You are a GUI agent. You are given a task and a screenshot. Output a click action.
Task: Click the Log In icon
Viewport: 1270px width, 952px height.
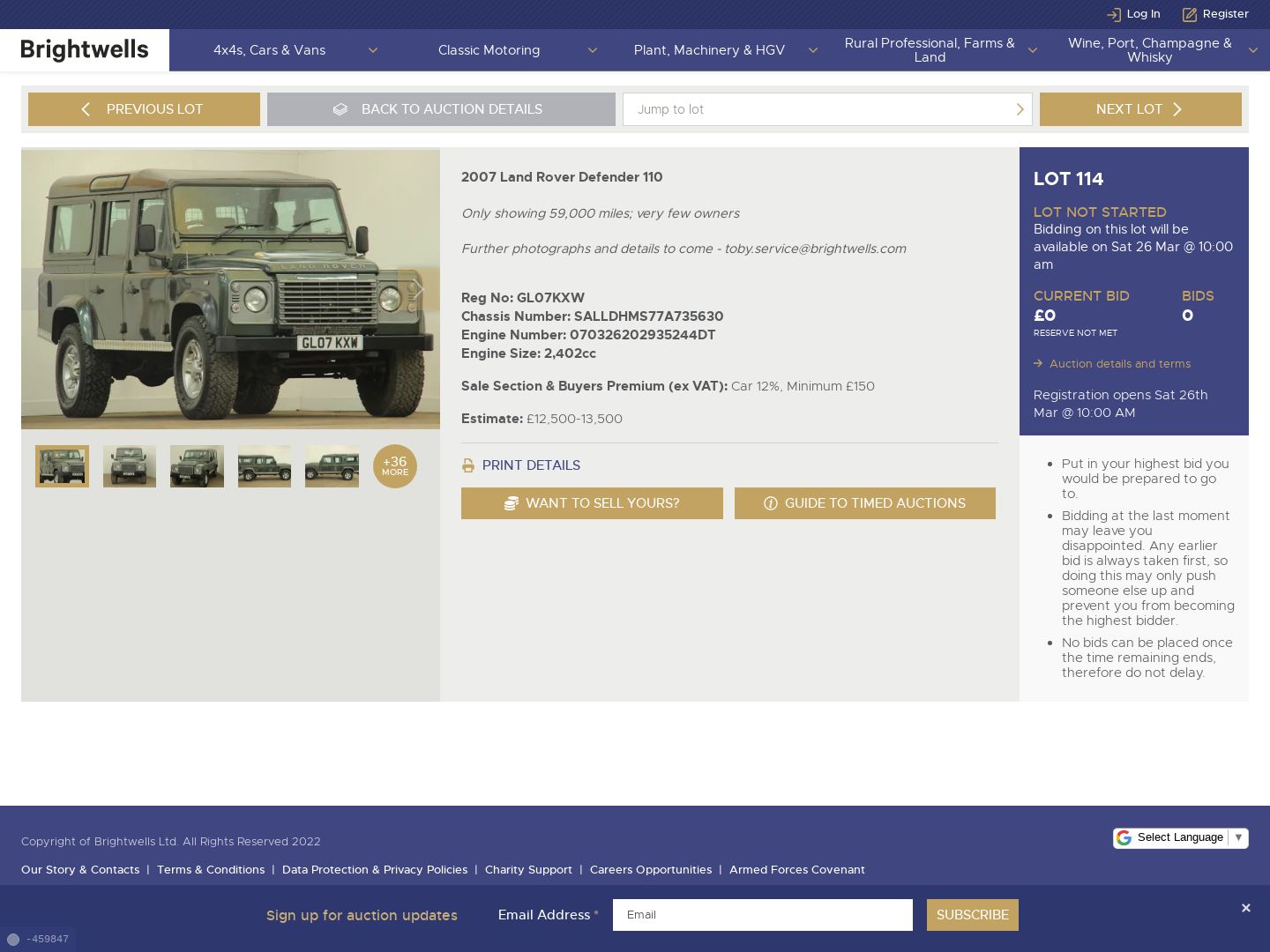[1114, 14]
